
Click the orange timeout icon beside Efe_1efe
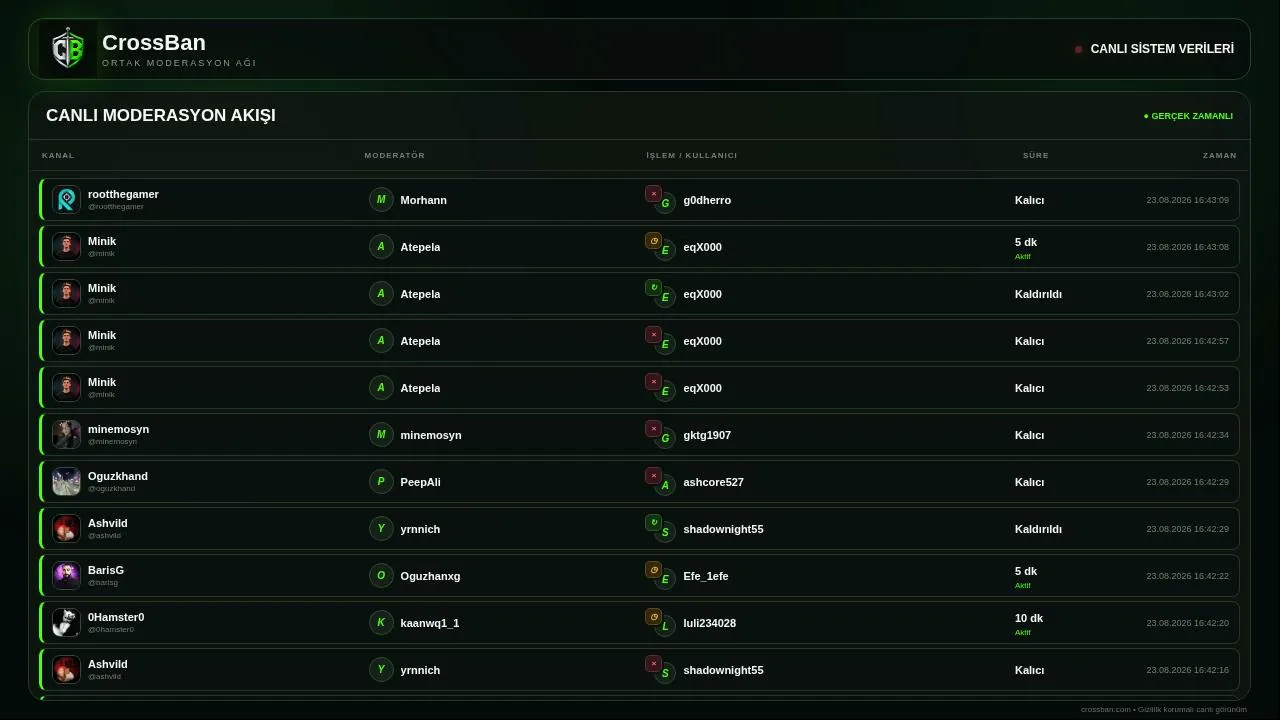(x=654, y=570)
